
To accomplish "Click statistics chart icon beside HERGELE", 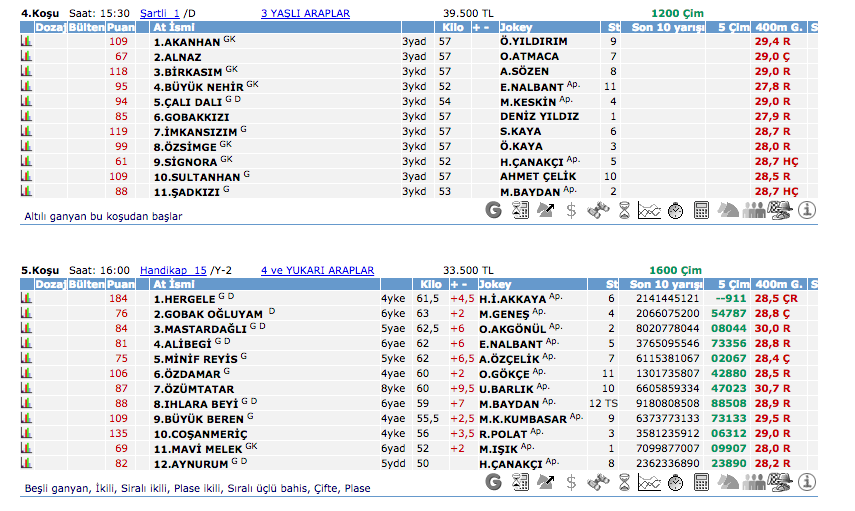I will [27, 298].
